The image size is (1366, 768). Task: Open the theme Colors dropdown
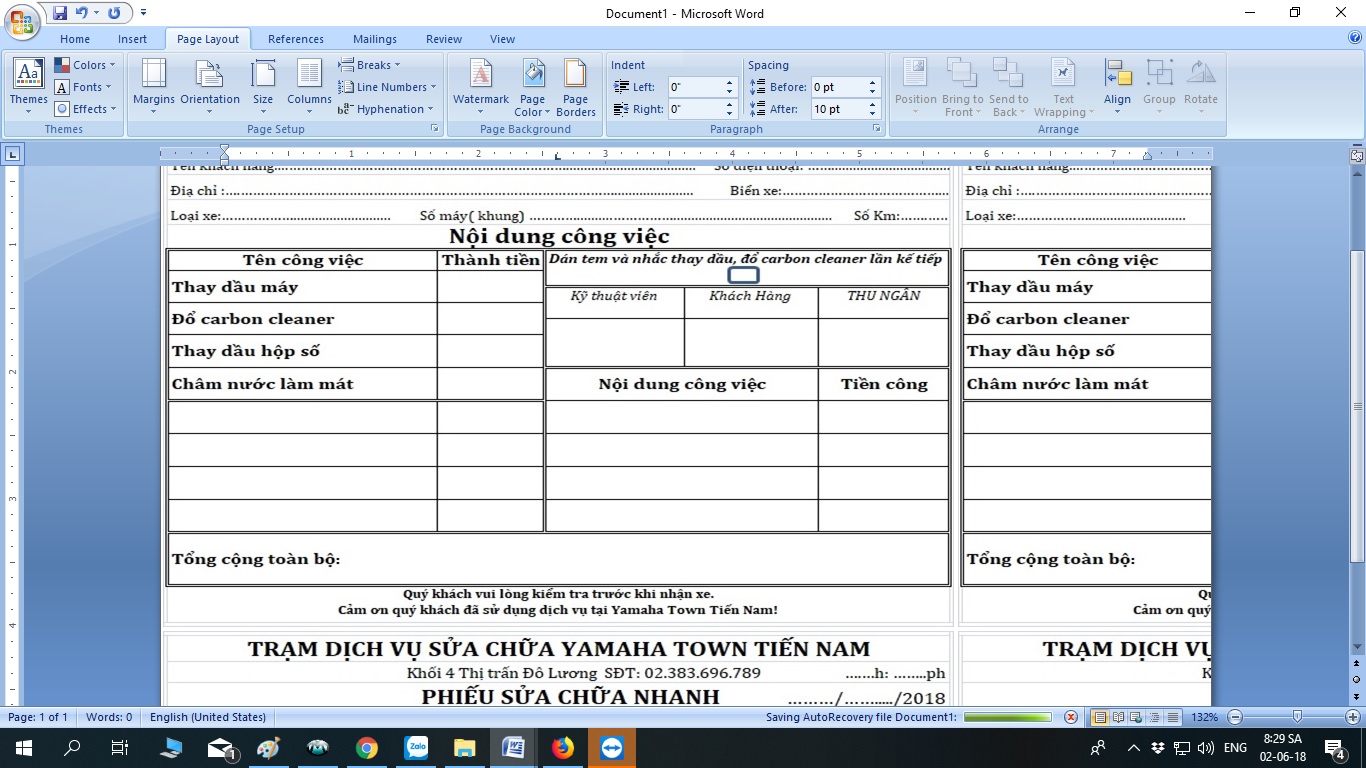click(88, 65)
